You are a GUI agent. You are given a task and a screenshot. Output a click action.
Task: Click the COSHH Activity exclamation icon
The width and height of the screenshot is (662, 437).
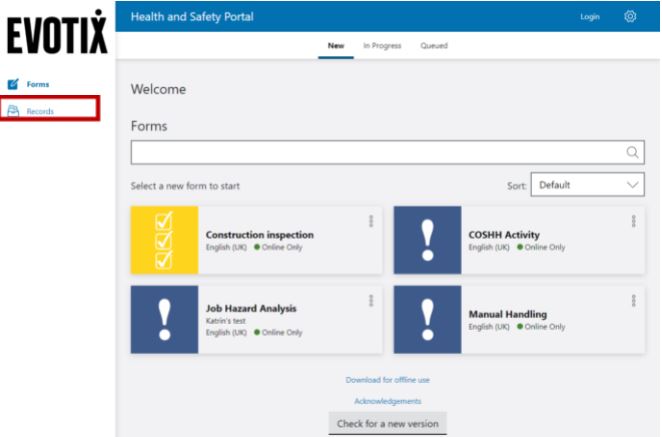[x=427, y=240]
